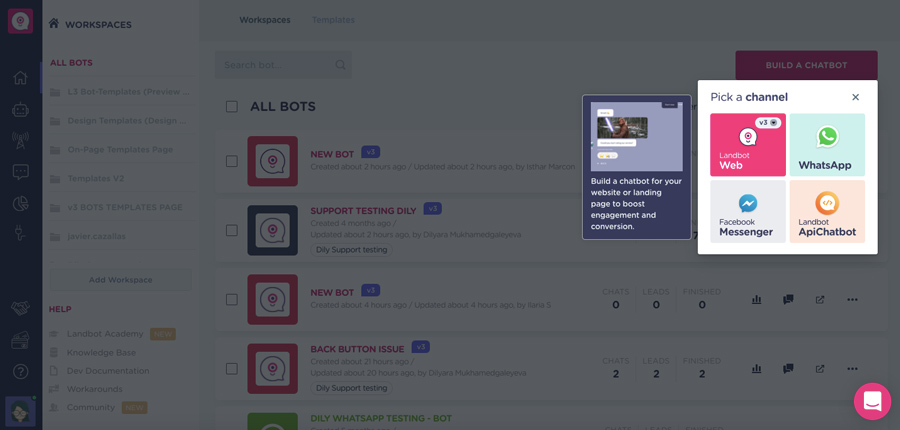The image size is (900, 430).
Task: Click Dily Support testing tag under Support Testing Dily
Action: click(x=352, y=250)
